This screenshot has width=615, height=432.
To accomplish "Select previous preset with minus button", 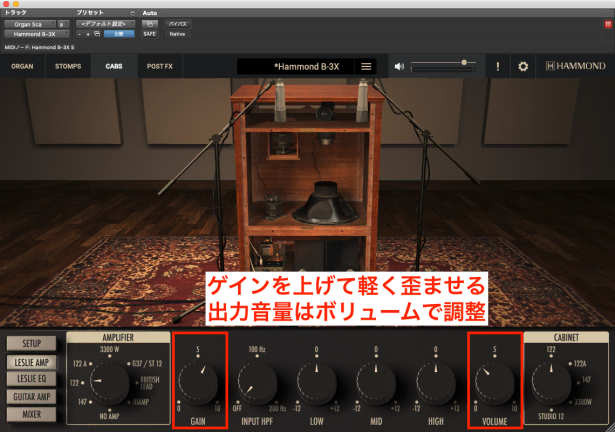I will pos(80,34).
